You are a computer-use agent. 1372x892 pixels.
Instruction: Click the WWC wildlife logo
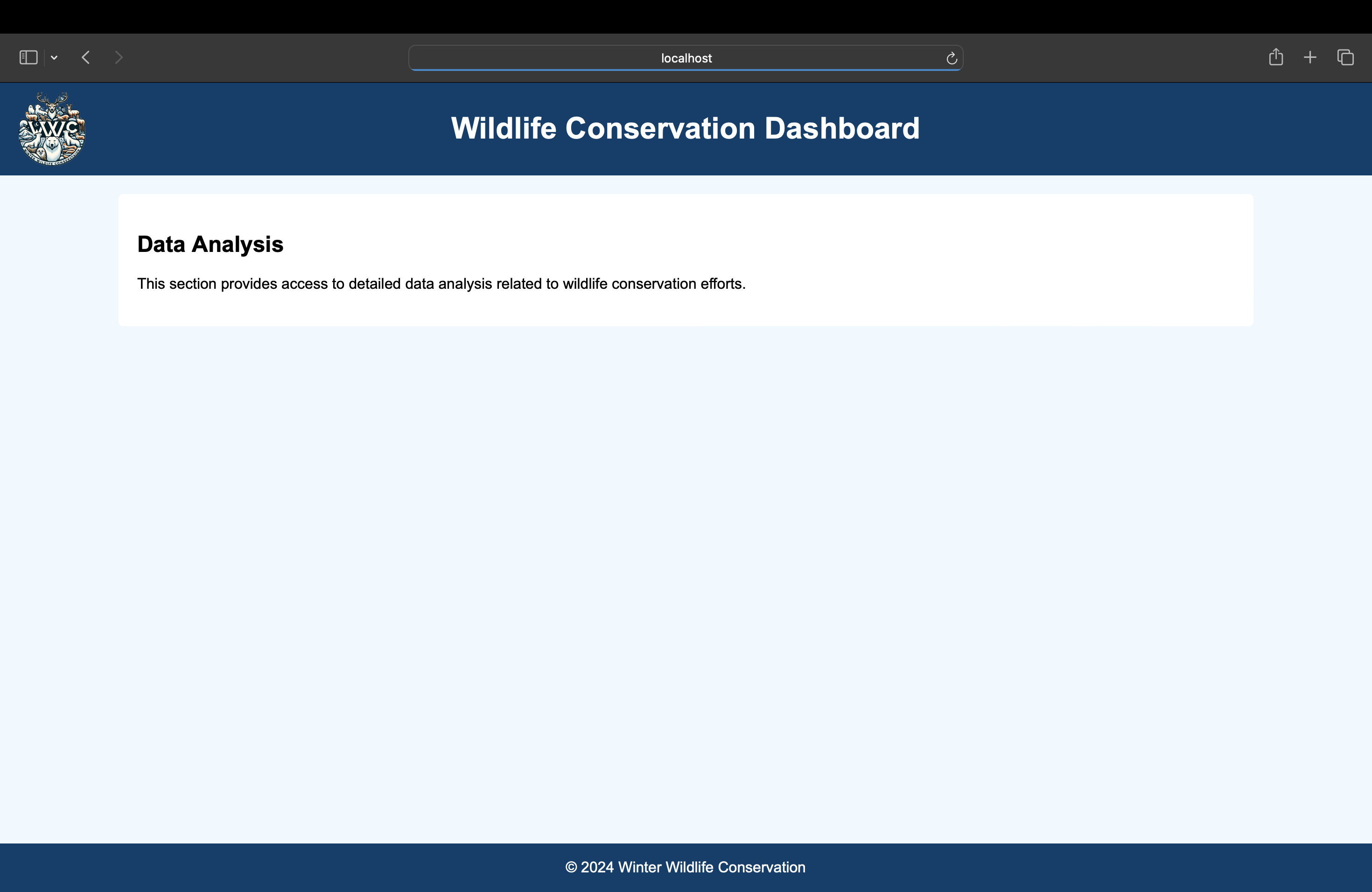click(x=51, y=128)
